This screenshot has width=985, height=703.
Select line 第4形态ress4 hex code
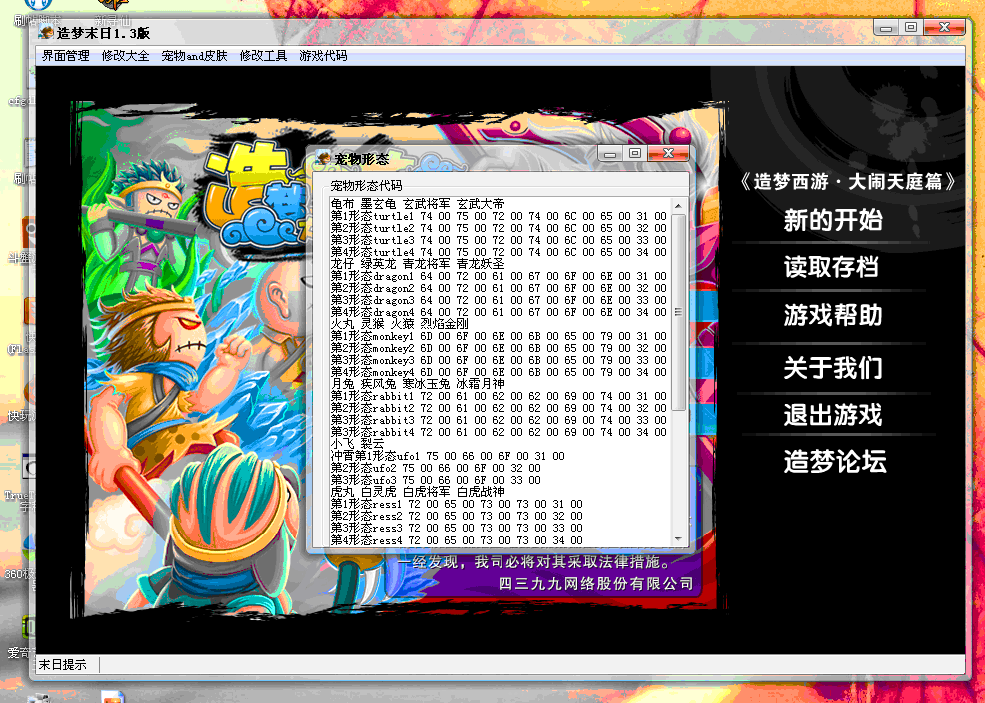click(457, 540)
